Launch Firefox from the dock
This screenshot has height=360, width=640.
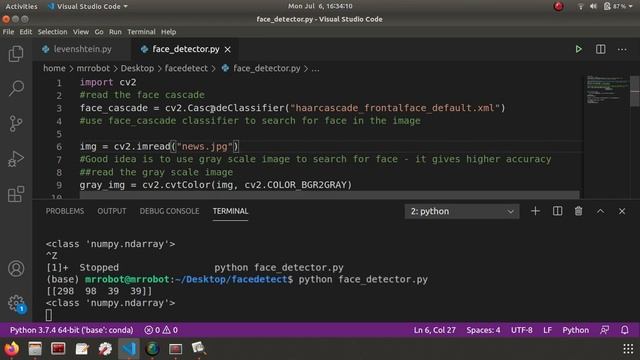(x=11, y=349)
